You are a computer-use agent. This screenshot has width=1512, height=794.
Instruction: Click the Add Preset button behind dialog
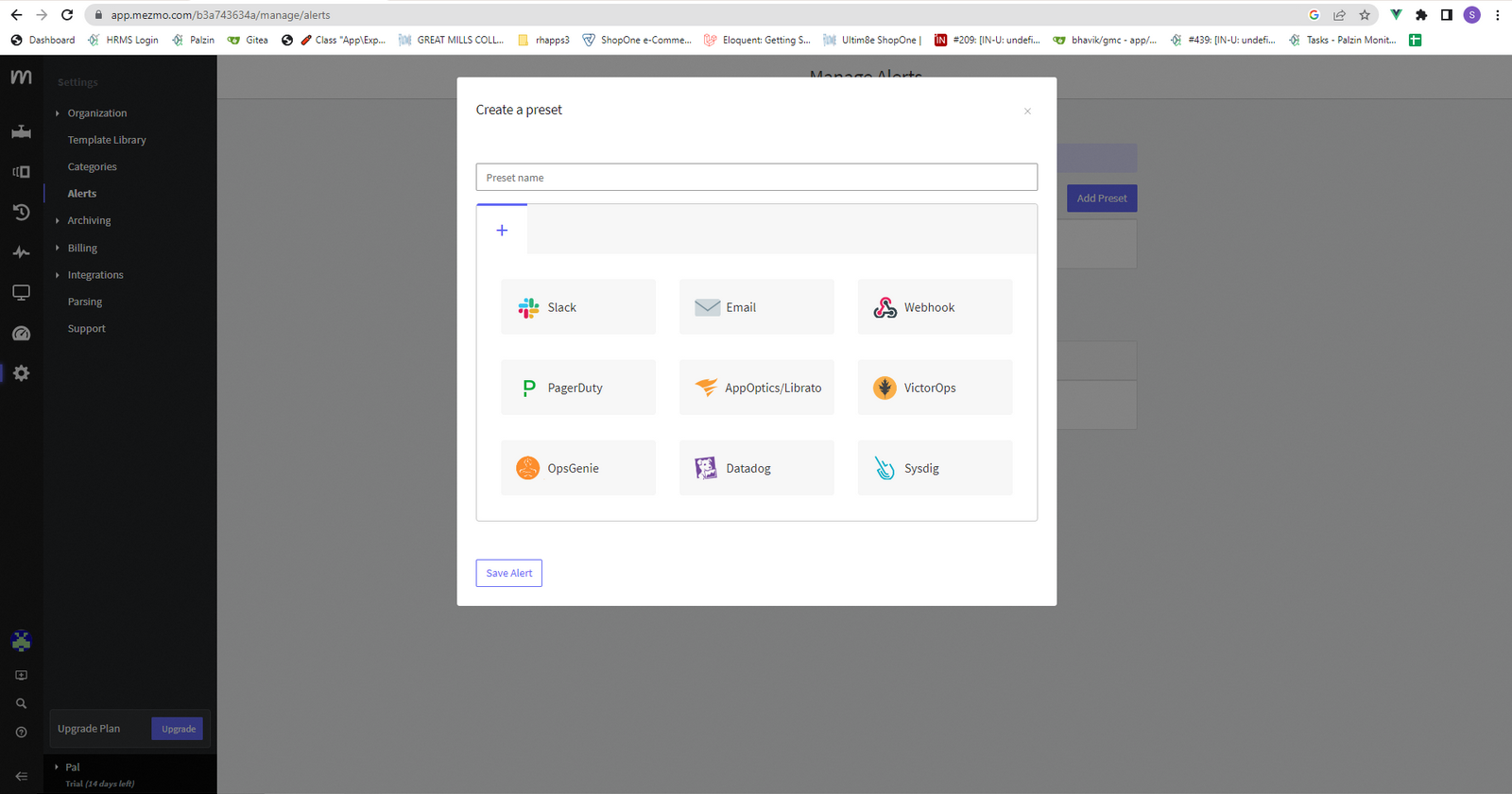pos(1102,198)
